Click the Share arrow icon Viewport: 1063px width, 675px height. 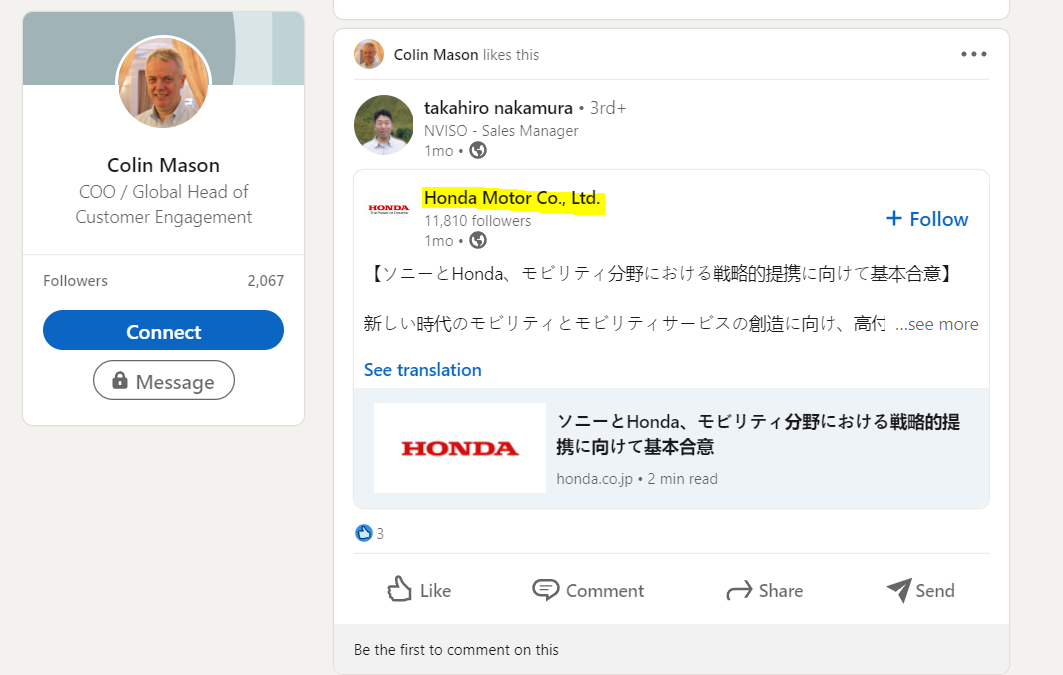click(739, 591)
